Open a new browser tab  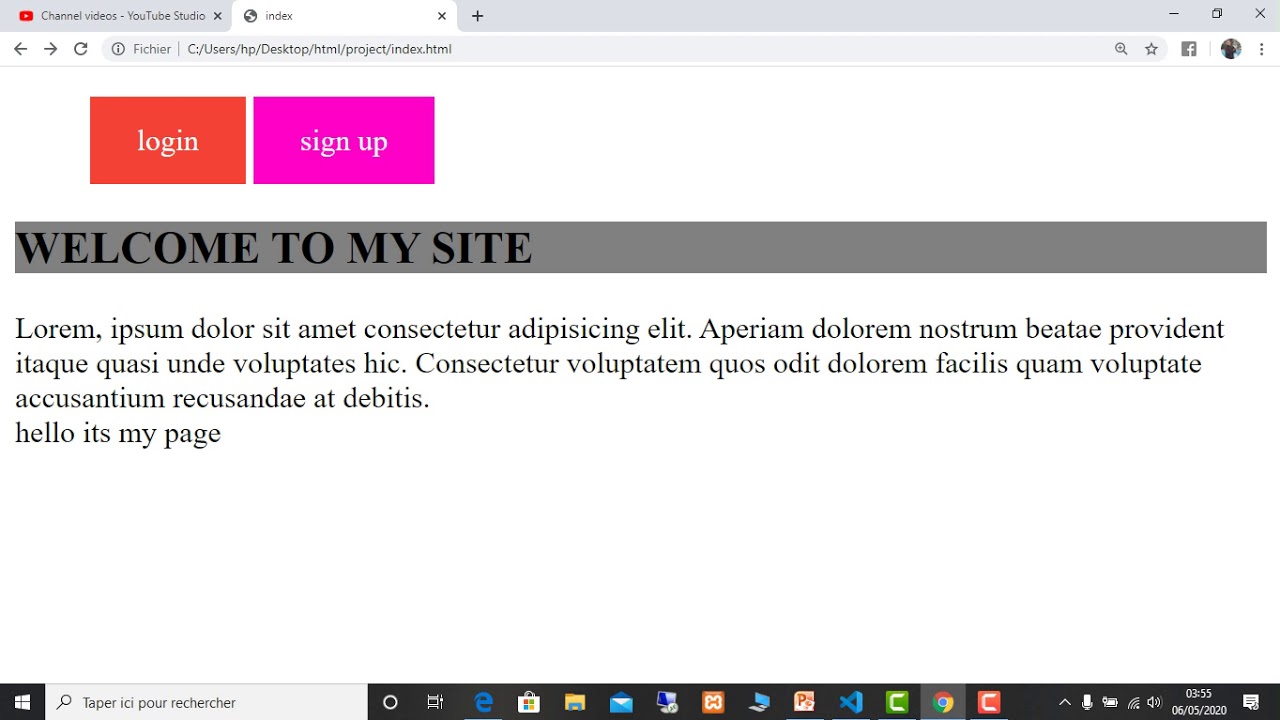tap(478, 16)
